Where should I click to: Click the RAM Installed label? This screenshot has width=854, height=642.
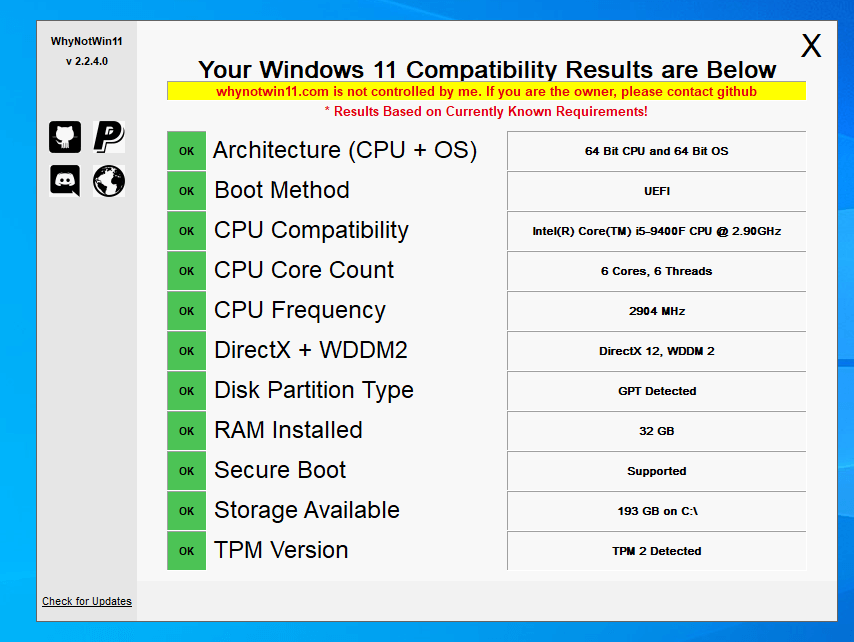pyautogui.click(x=288, y=430)
